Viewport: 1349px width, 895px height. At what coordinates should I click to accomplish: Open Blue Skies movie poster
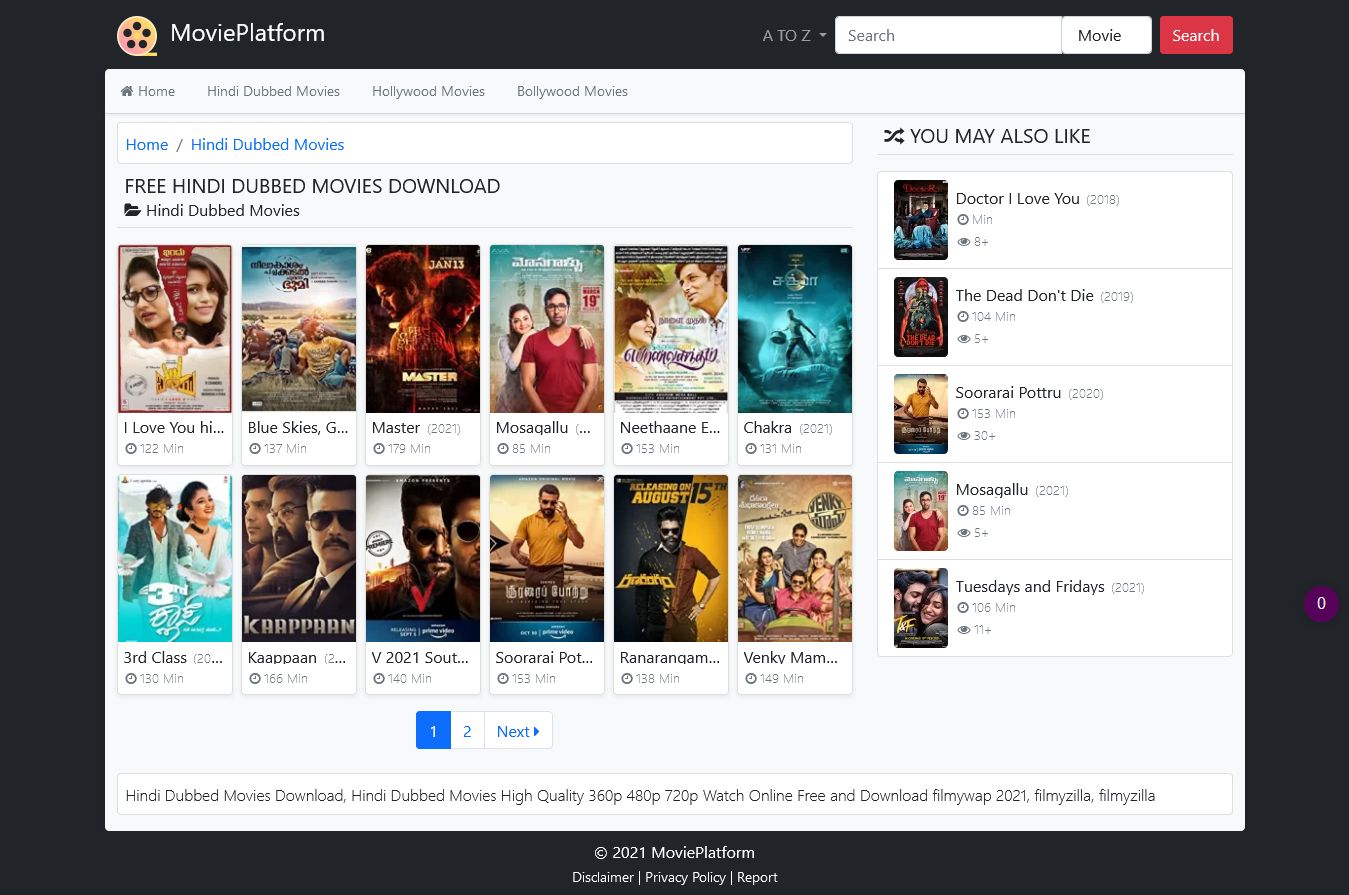pos(299,329)
